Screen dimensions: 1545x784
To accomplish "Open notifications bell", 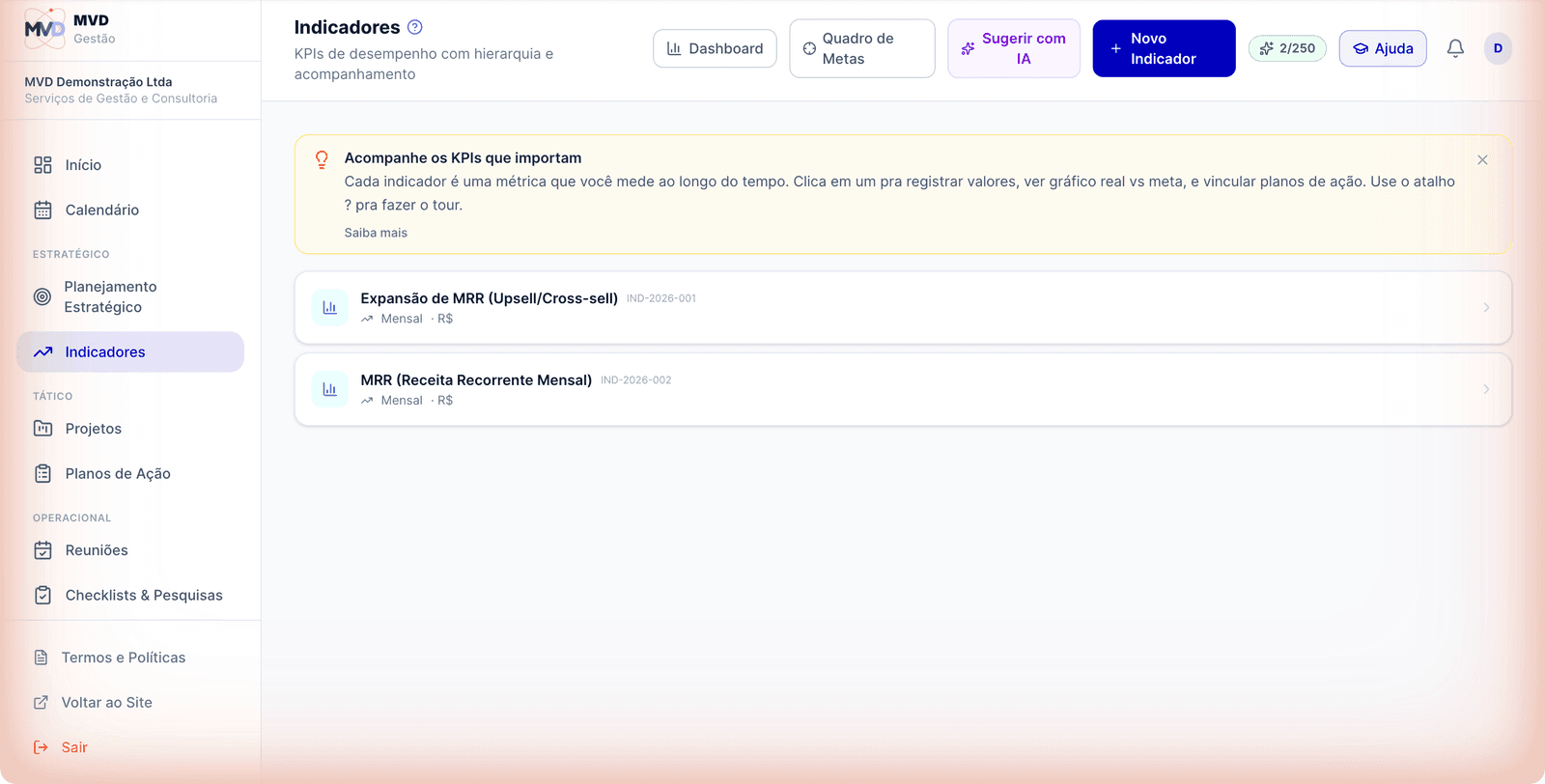I will [1455, 48].
